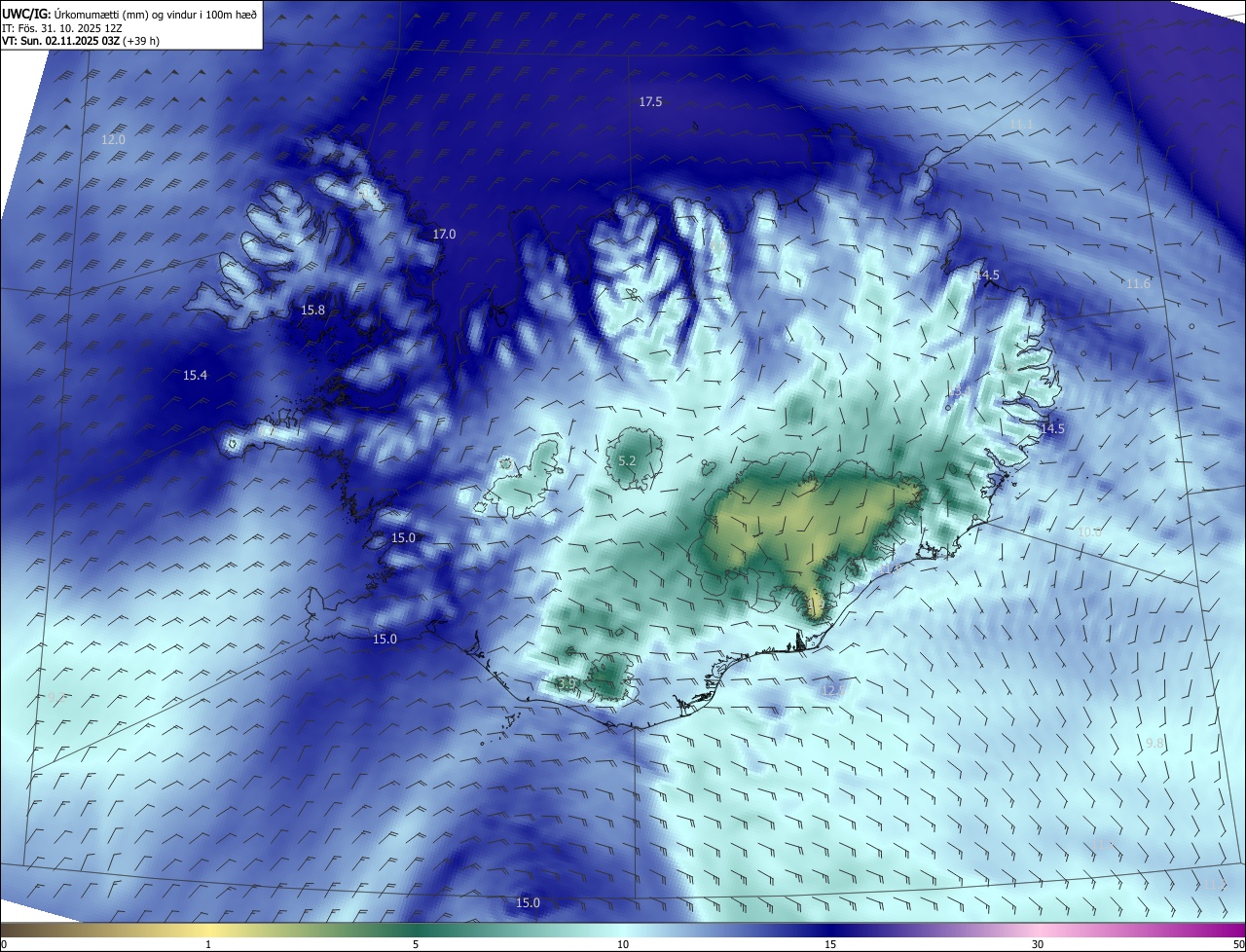
Task: Click the '5' tick on the colour scale
Action: [x=416, y=944]
